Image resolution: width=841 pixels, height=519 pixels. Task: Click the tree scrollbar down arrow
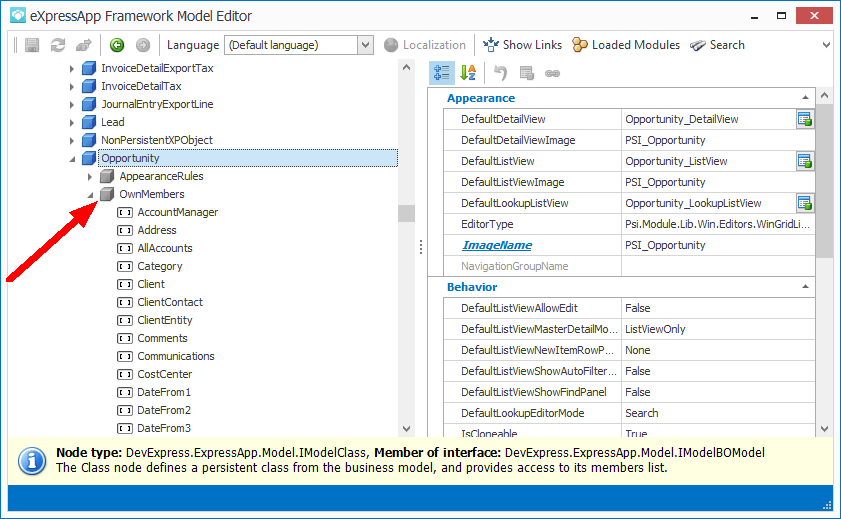point(406,429)
